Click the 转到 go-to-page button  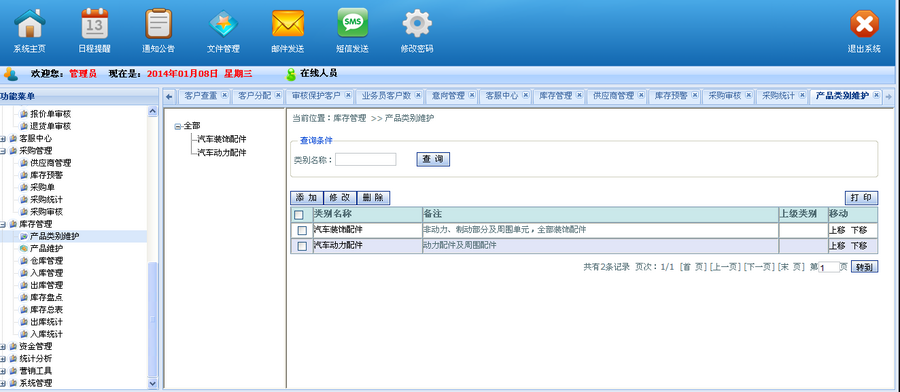(864, 267)
